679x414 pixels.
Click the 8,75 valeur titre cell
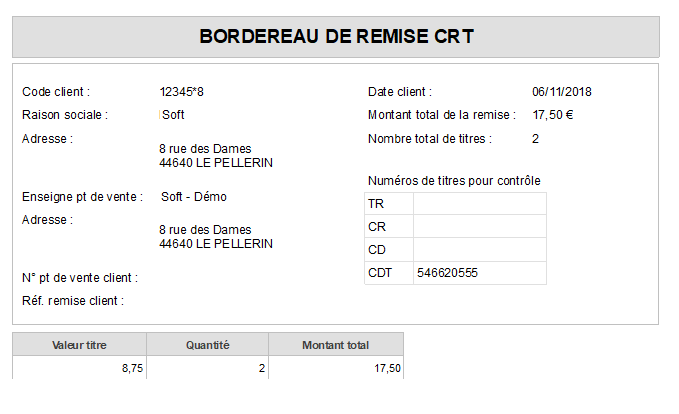point(79,368)
